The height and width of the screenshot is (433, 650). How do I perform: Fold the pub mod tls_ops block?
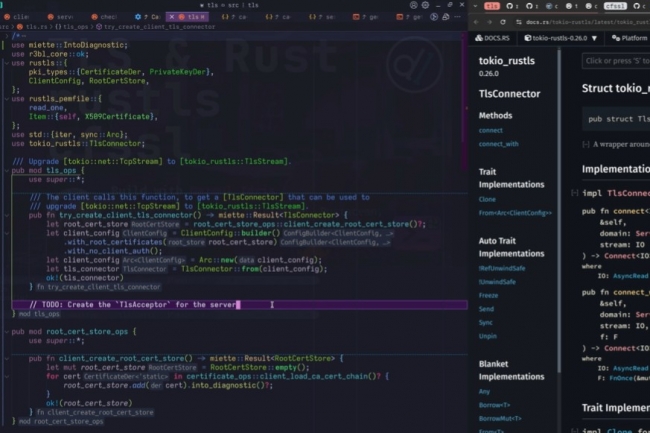click(6, 171)
